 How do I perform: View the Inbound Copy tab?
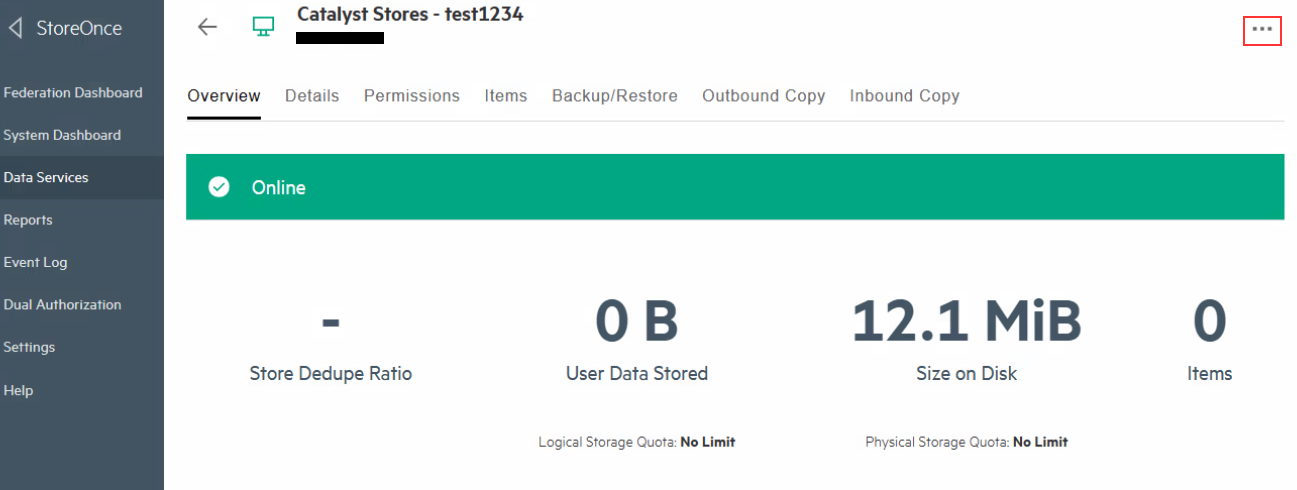click(x=905, y=96)
